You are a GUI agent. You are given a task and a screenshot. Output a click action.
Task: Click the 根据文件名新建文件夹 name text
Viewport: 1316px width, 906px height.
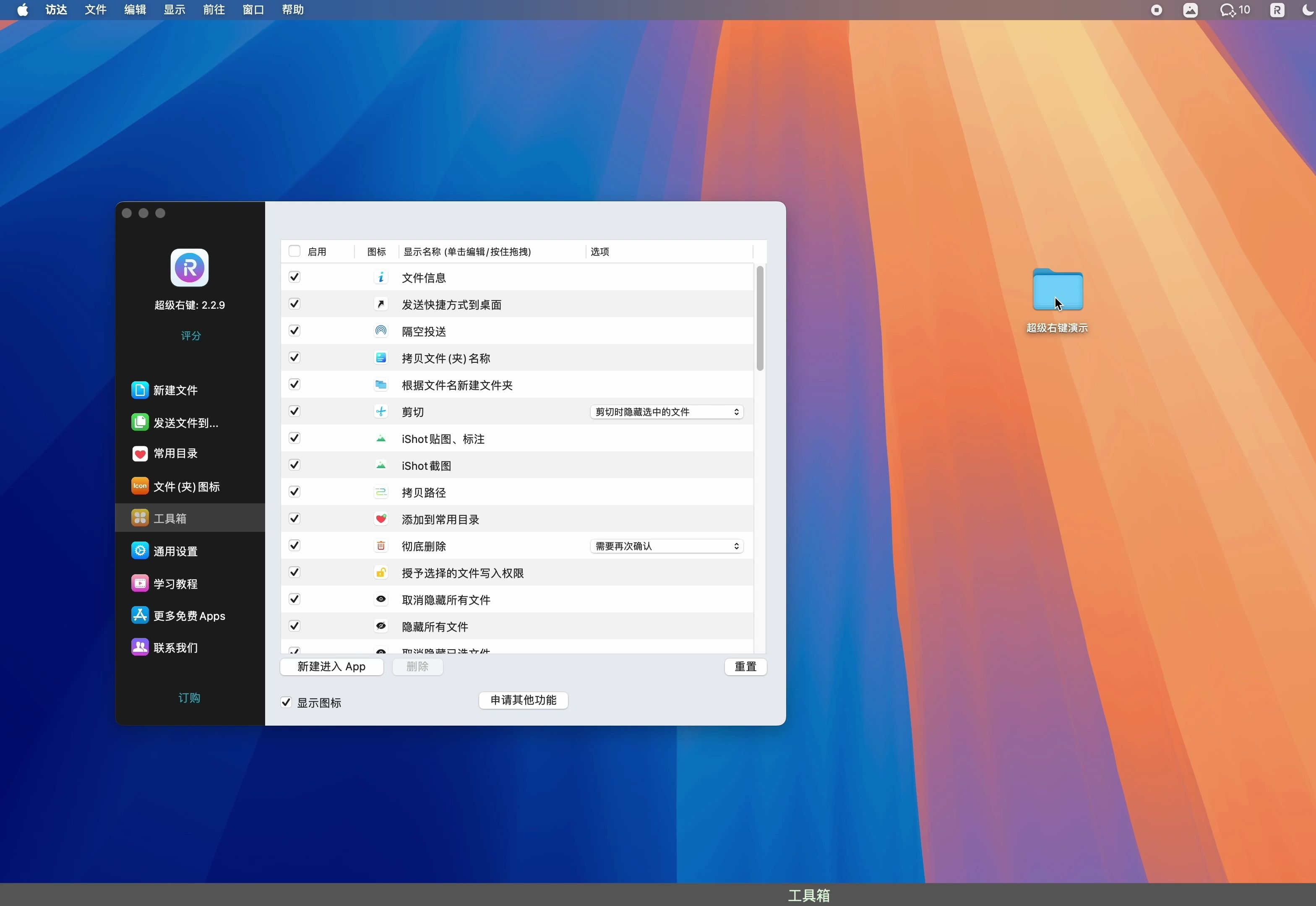pos(457,385)
